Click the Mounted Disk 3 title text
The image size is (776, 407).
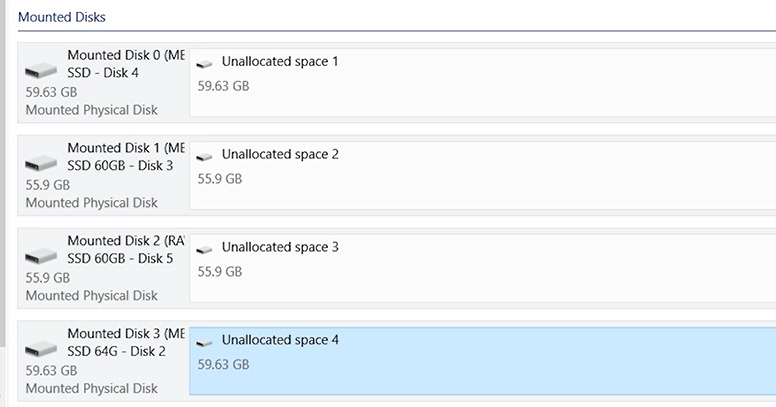tap(126, 334)
